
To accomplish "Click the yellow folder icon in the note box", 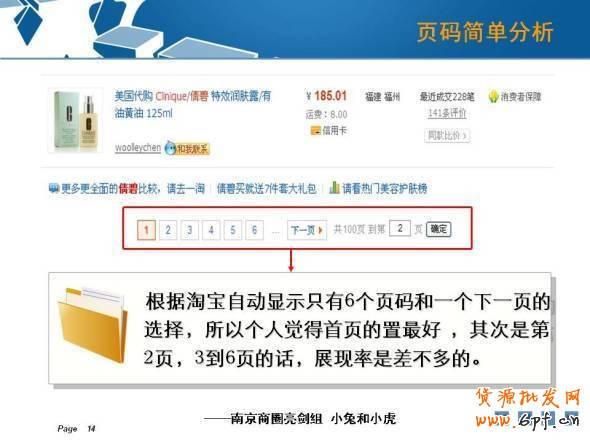I will [x=93, y=324].
